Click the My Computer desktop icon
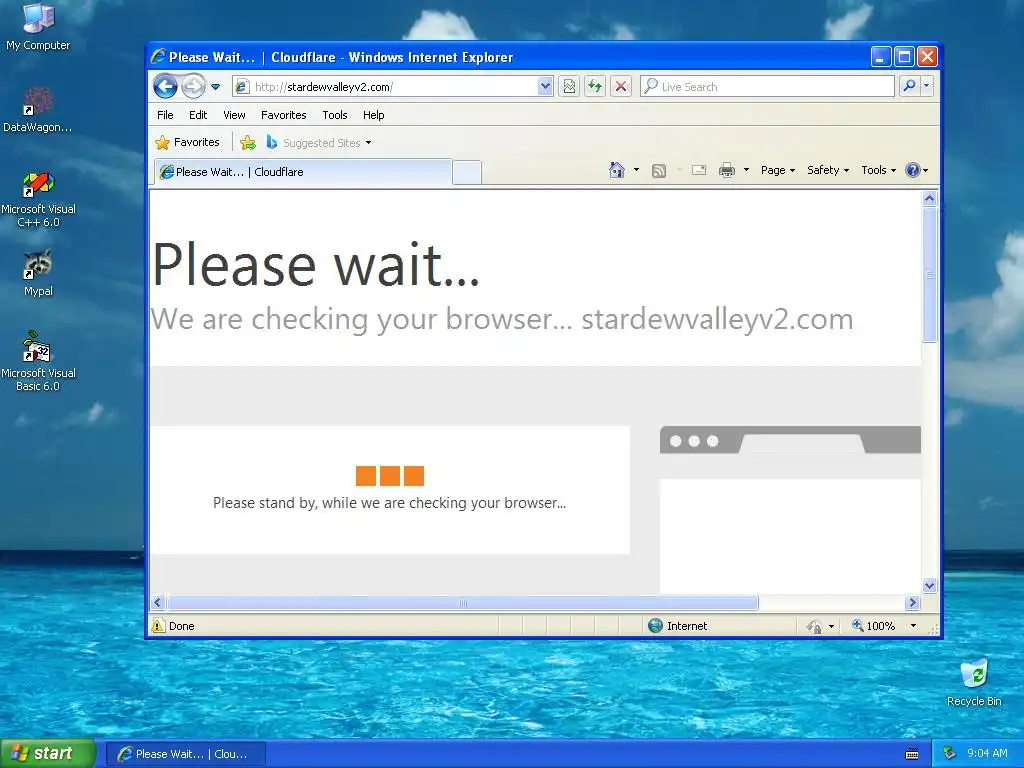1024x768 pixels. tap(38, 27)
